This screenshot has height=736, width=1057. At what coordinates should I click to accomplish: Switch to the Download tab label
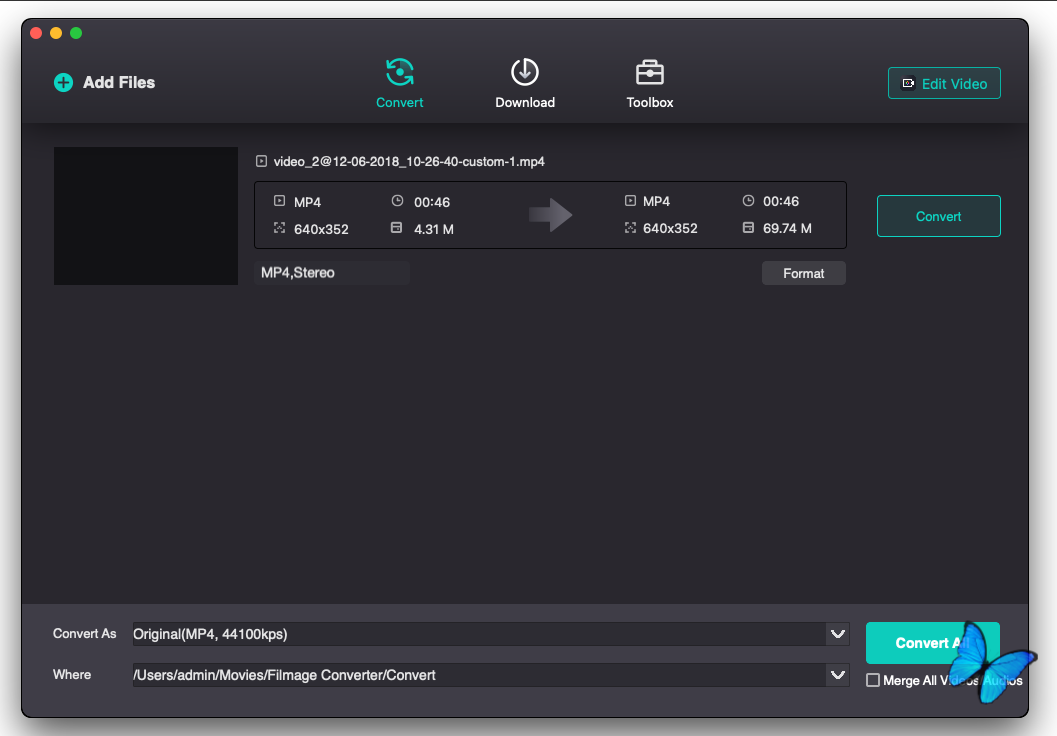(525, 103)
